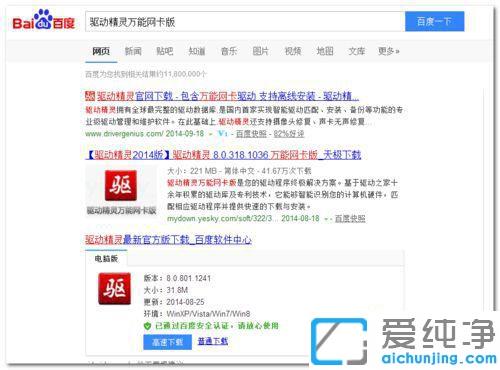This screenshot has height=370, width=500.
Task: Click the 高速下载 button
Action: click(x=167, y=342)
